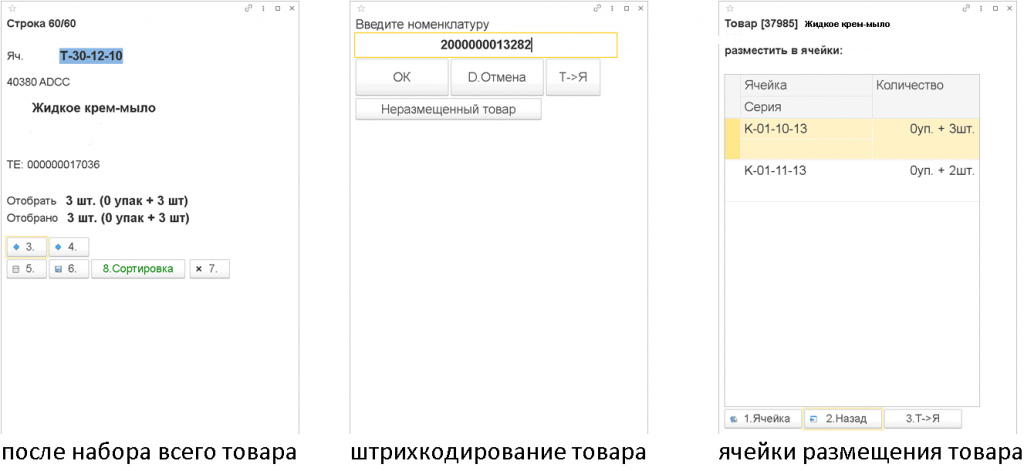The image size is (1024, 471).
Task: Click Отобрано 3 шт. value
Action: [x=127, y=218]
